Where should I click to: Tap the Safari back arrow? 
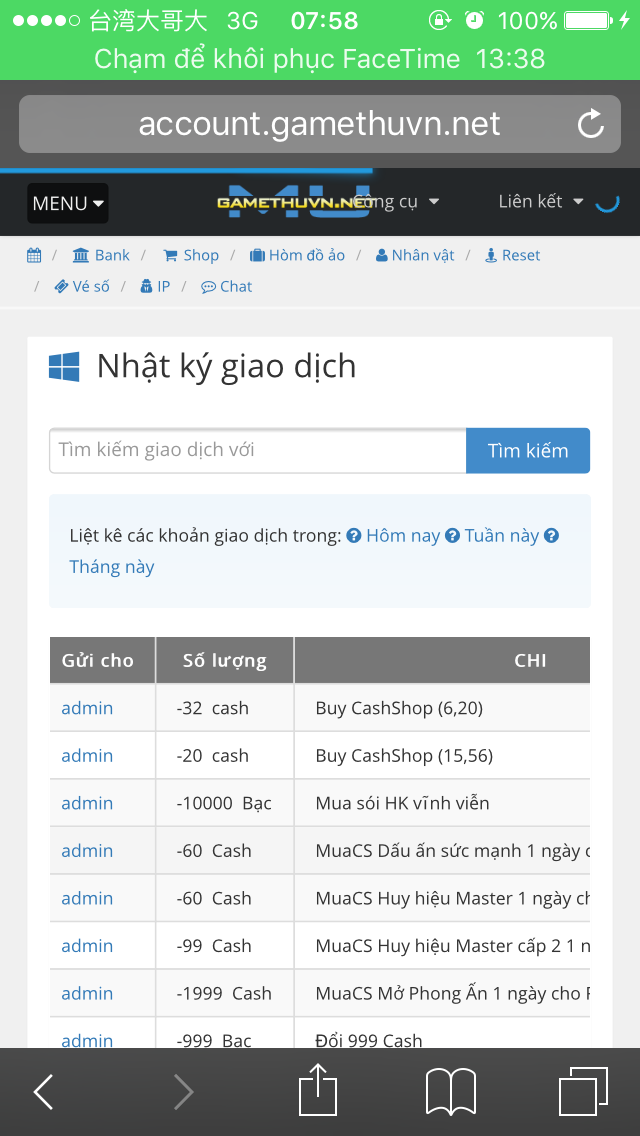pyautogui.click(x=44, y=1092)
